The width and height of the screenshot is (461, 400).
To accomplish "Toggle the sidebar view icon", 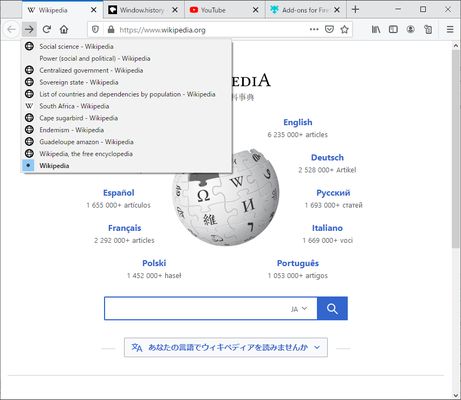I will click(393, 29).
